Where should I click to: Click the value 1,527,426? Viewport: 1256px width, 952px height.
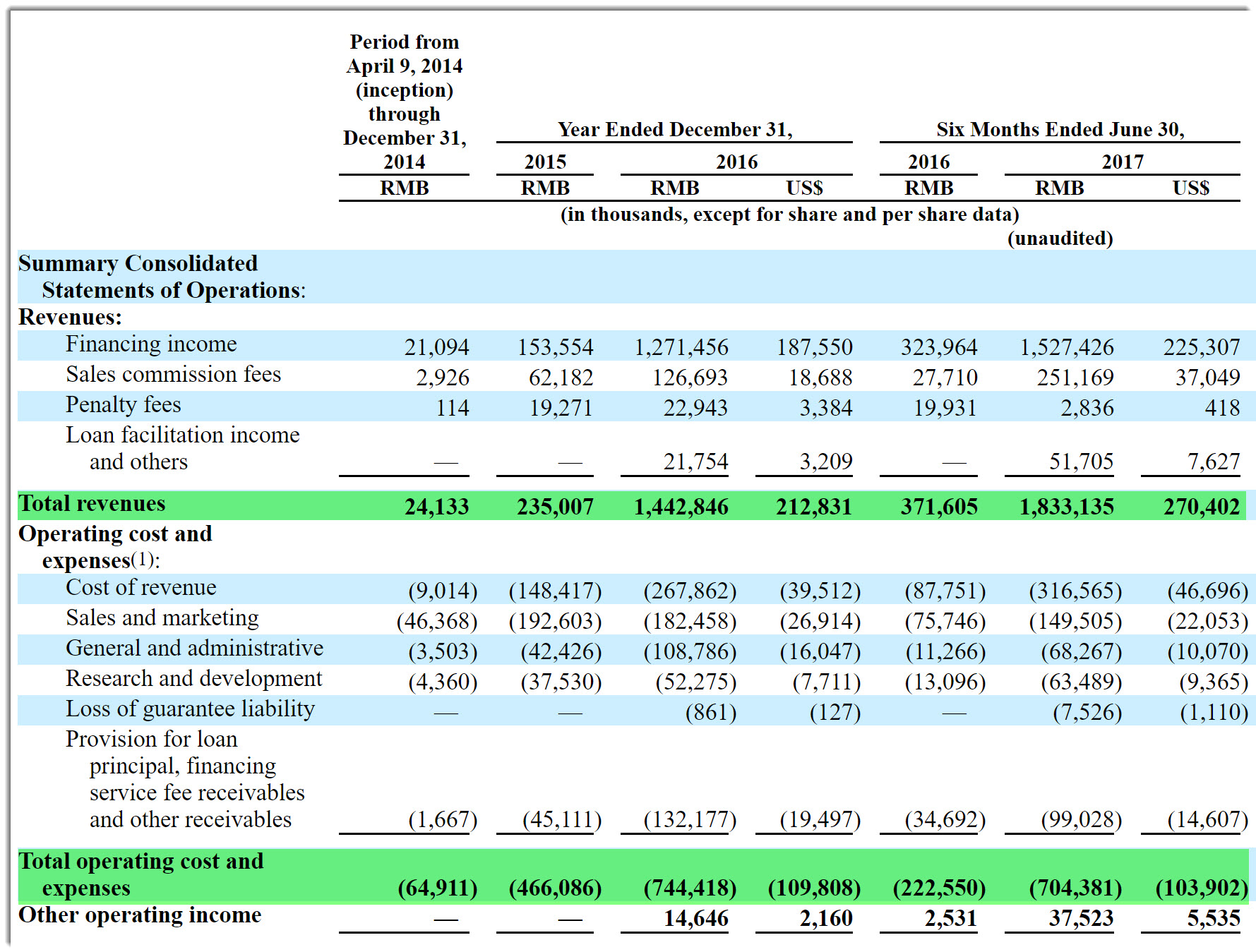(1067, 347)
